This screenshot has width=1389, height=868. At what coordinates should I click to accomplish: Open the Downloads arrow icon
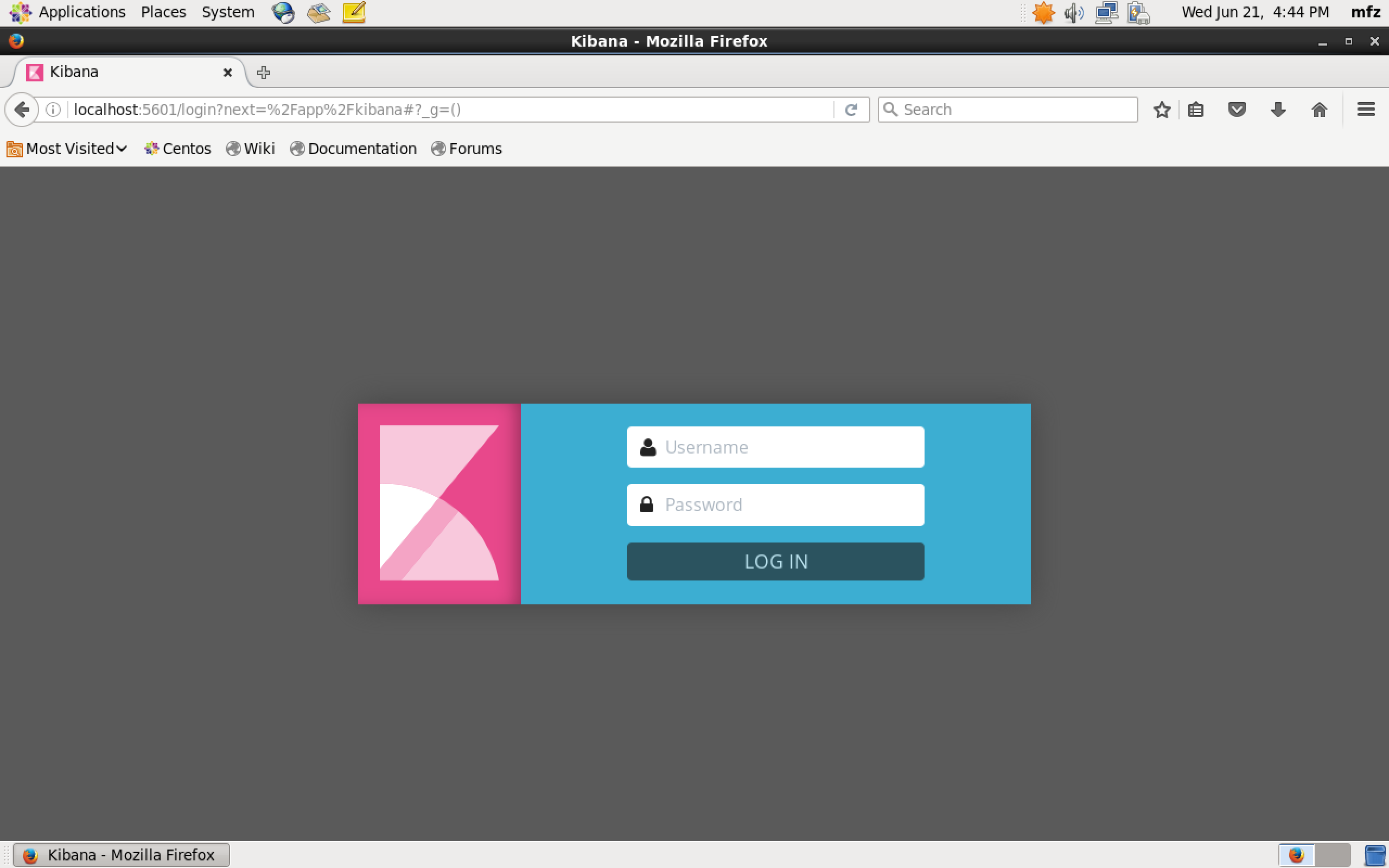point(1278,110)
